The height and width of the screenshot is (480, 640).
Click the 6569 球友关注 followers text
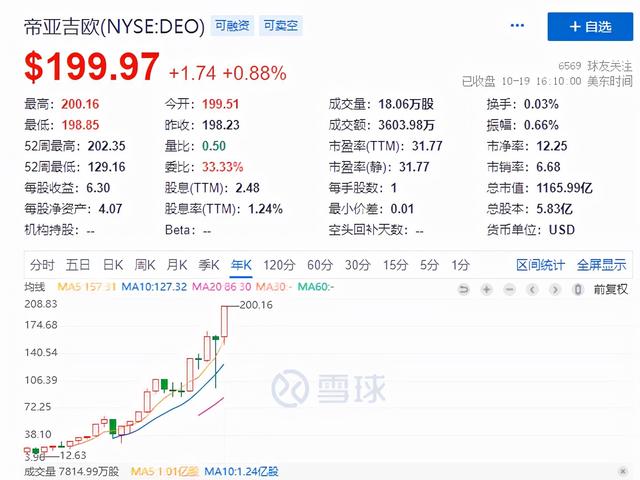[595, 66]
